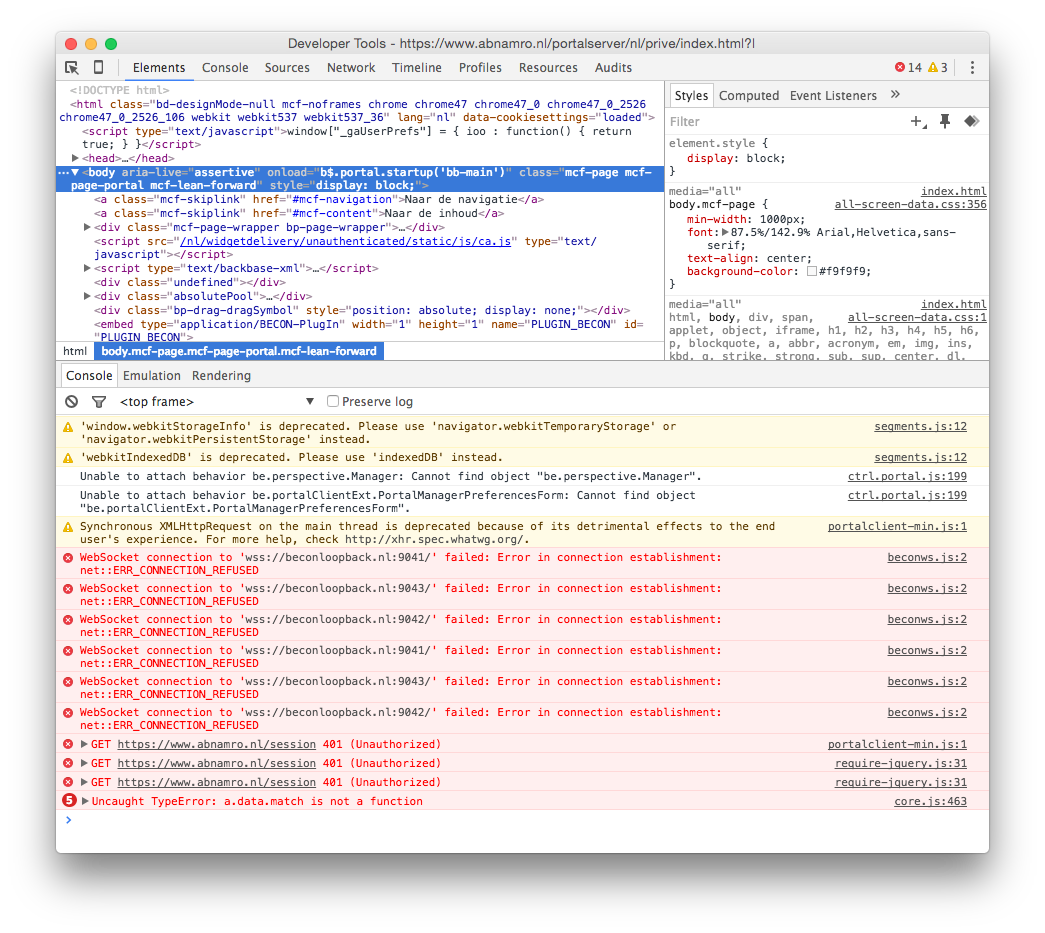
Task: Click the #f9f9f9 background color swatch
Action: tap(812, 271)
